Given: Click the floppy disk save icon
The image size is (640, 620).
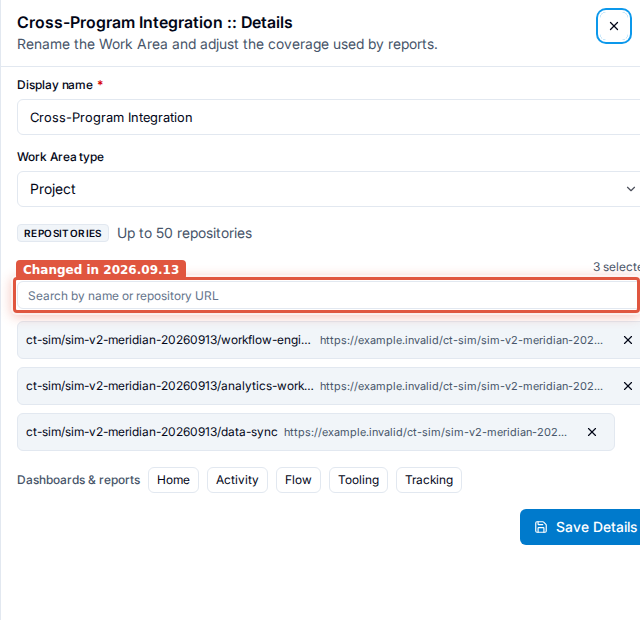Looking at the screenshot, I should [541, 527].
